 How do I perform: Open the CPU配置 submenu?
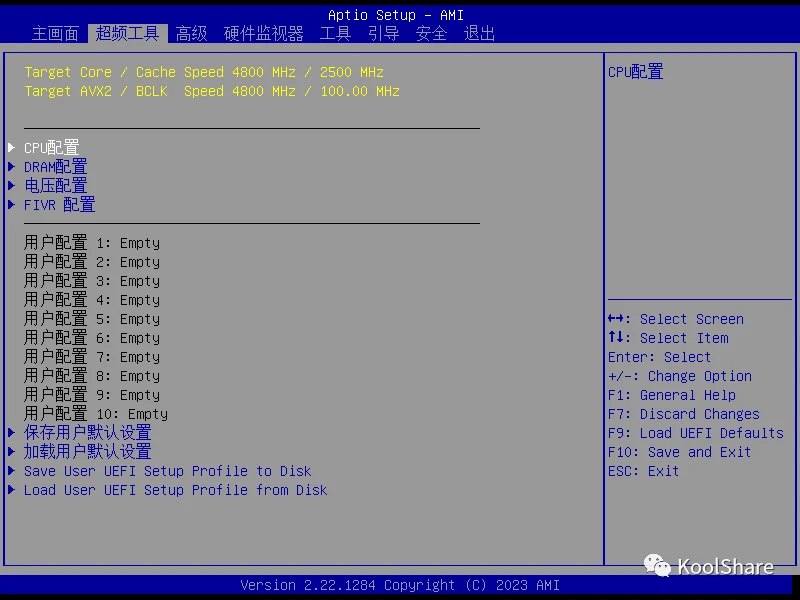click(x=52, y=148)
